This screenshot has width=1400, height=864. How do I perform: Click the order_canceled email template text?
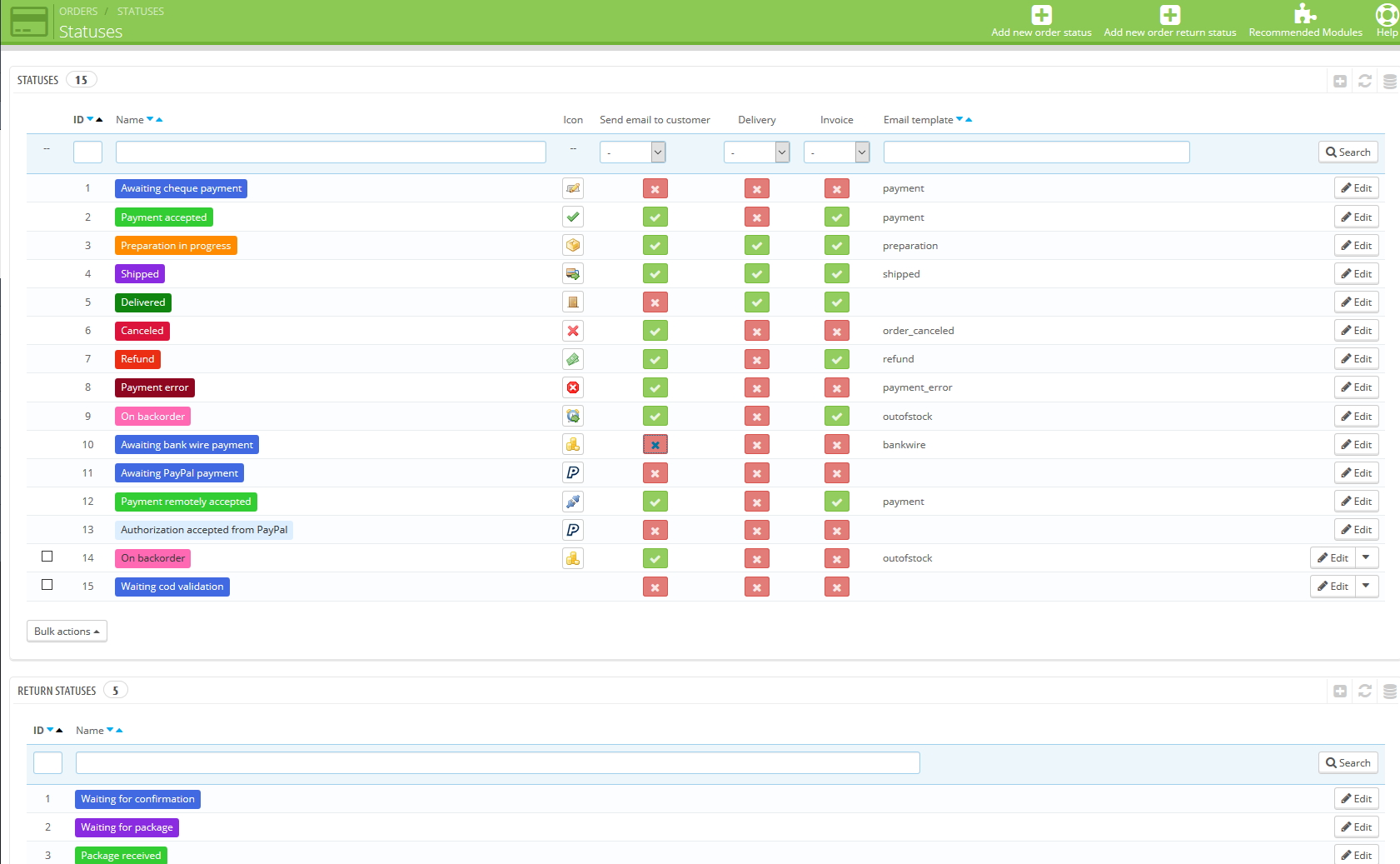[919, 331]
